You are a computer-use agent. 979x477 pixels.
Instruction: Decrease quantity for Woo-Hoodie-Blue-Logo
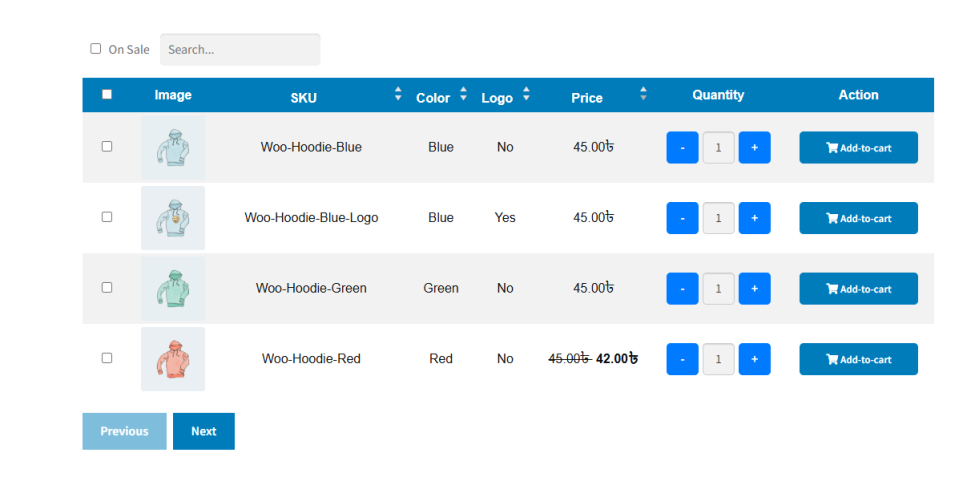(x=682, y=218)
